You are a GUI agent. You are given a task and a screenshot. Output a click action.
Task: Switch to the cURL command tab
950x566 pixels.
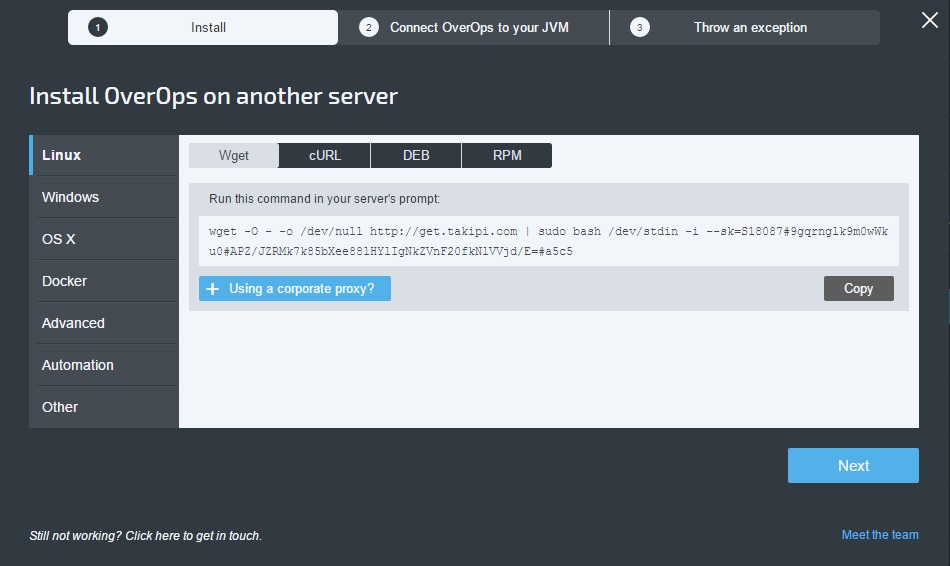[325, 155]
